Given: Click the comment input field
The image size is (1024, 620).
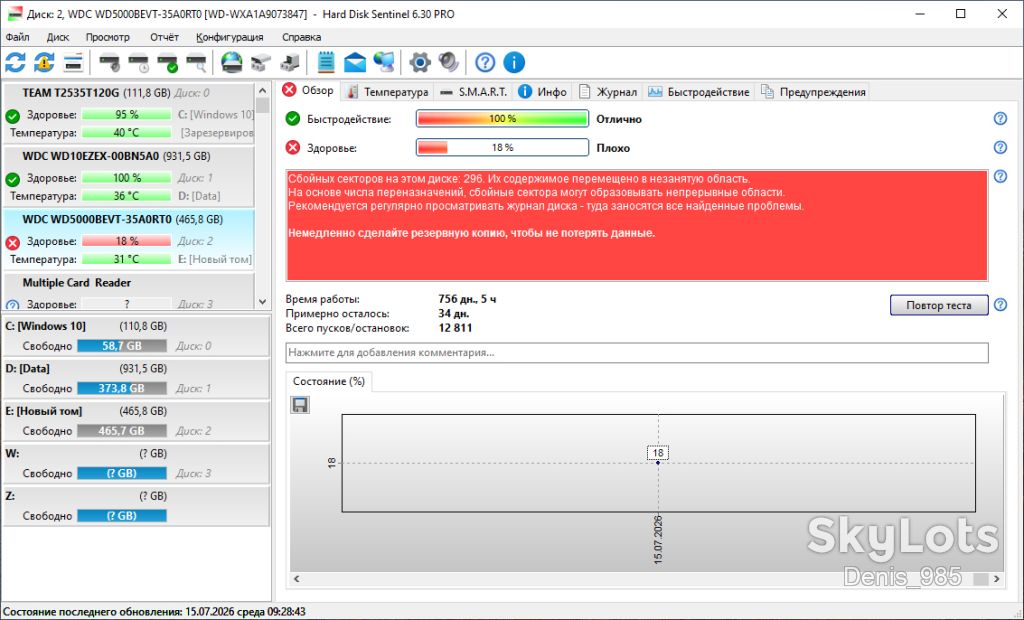Looking at the screenshot, I should [x=637, y=353].
